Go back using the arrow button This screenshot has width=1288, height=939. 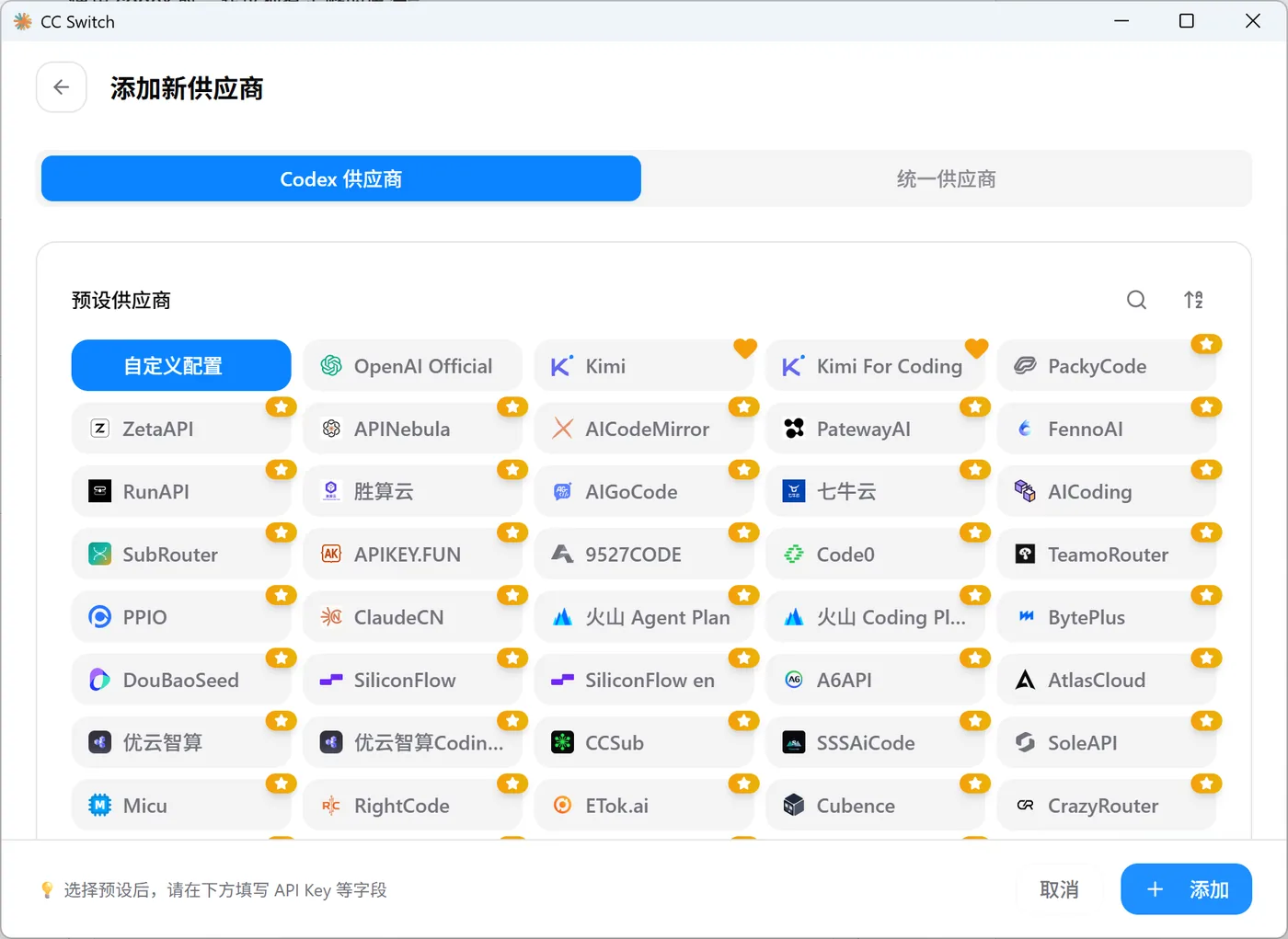(x=62, y=87)
